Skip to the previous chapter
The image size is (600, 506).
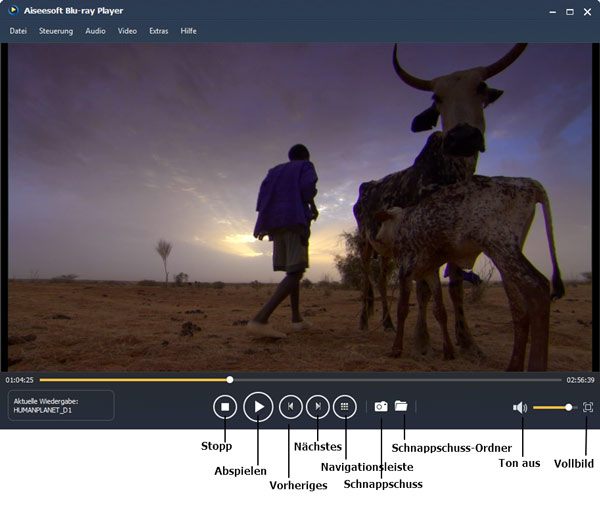coord(290,407)
